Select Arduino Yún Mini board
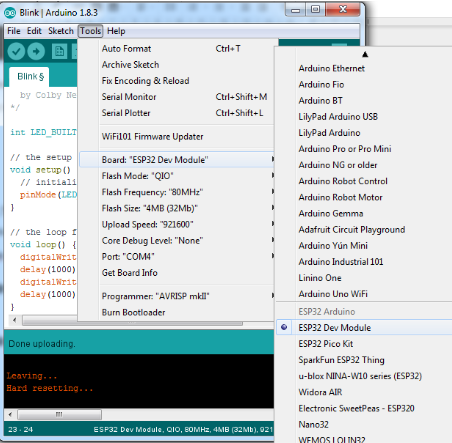The width and height of the screenshot is (452, 443). pyautogui.click(x=364, y=246)
